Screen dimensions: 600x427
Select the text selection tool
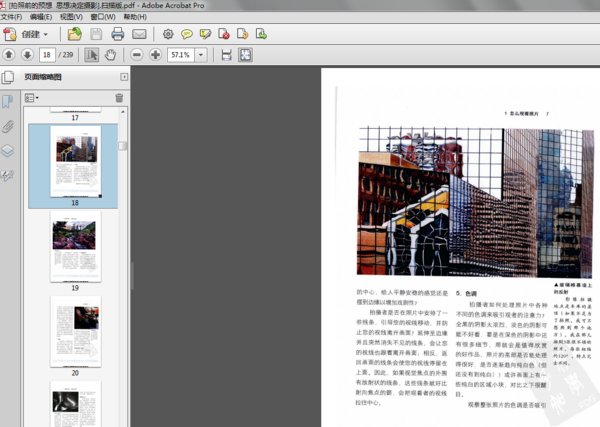point(91,55)
